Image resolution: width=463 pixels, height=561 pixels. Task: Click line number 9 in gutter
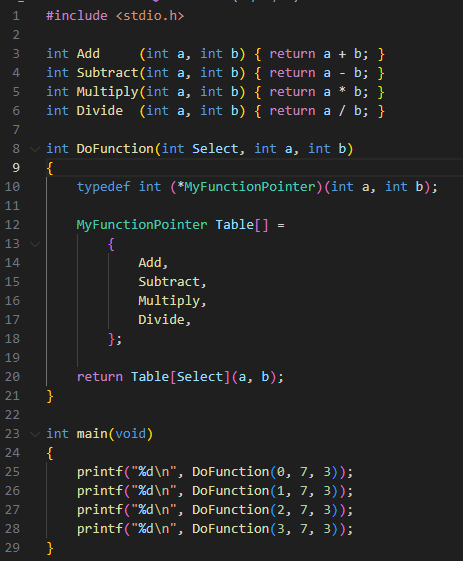pyautogui.click(x=16, y=167)
